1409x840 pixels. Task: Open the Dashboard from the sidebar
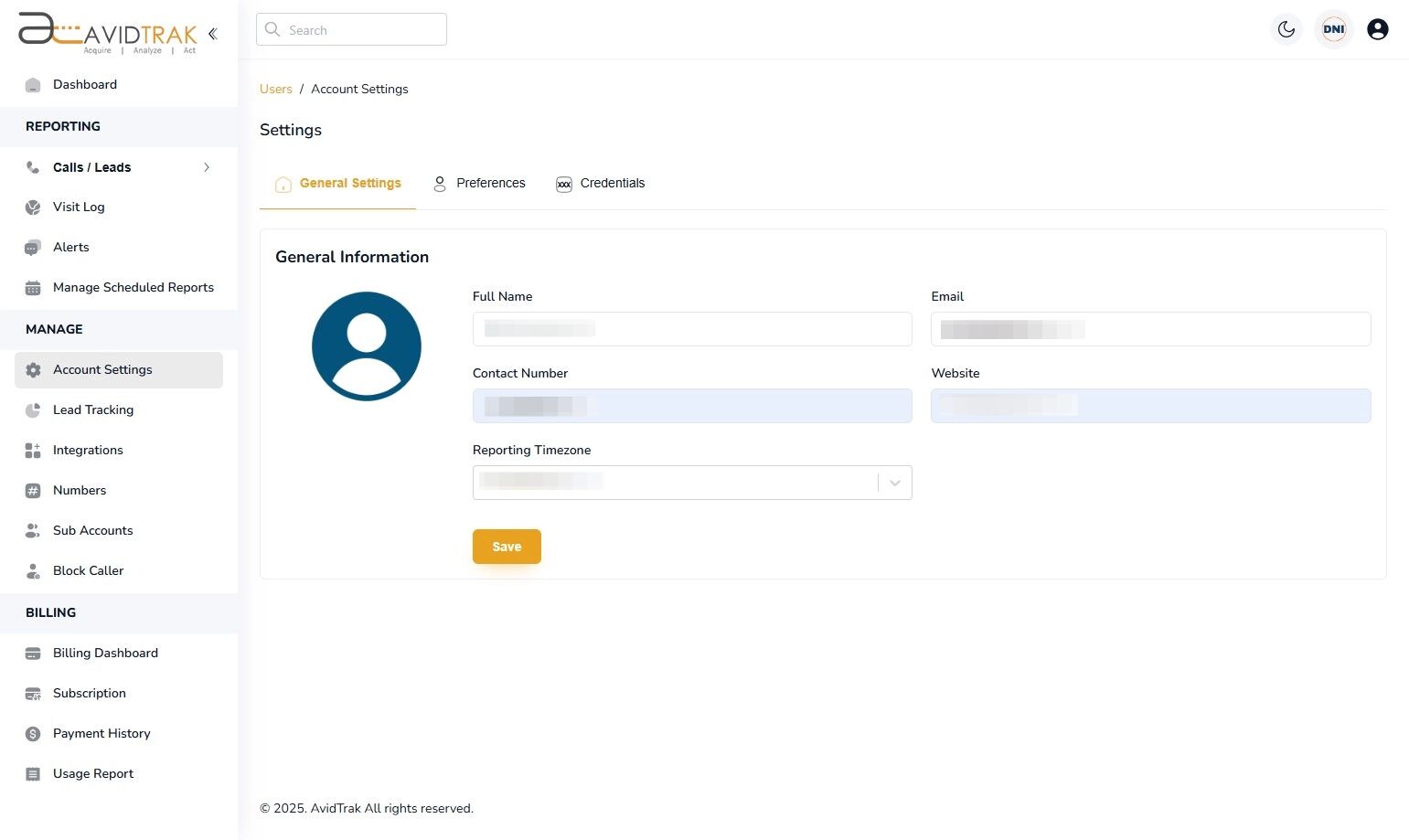[85, 84]
